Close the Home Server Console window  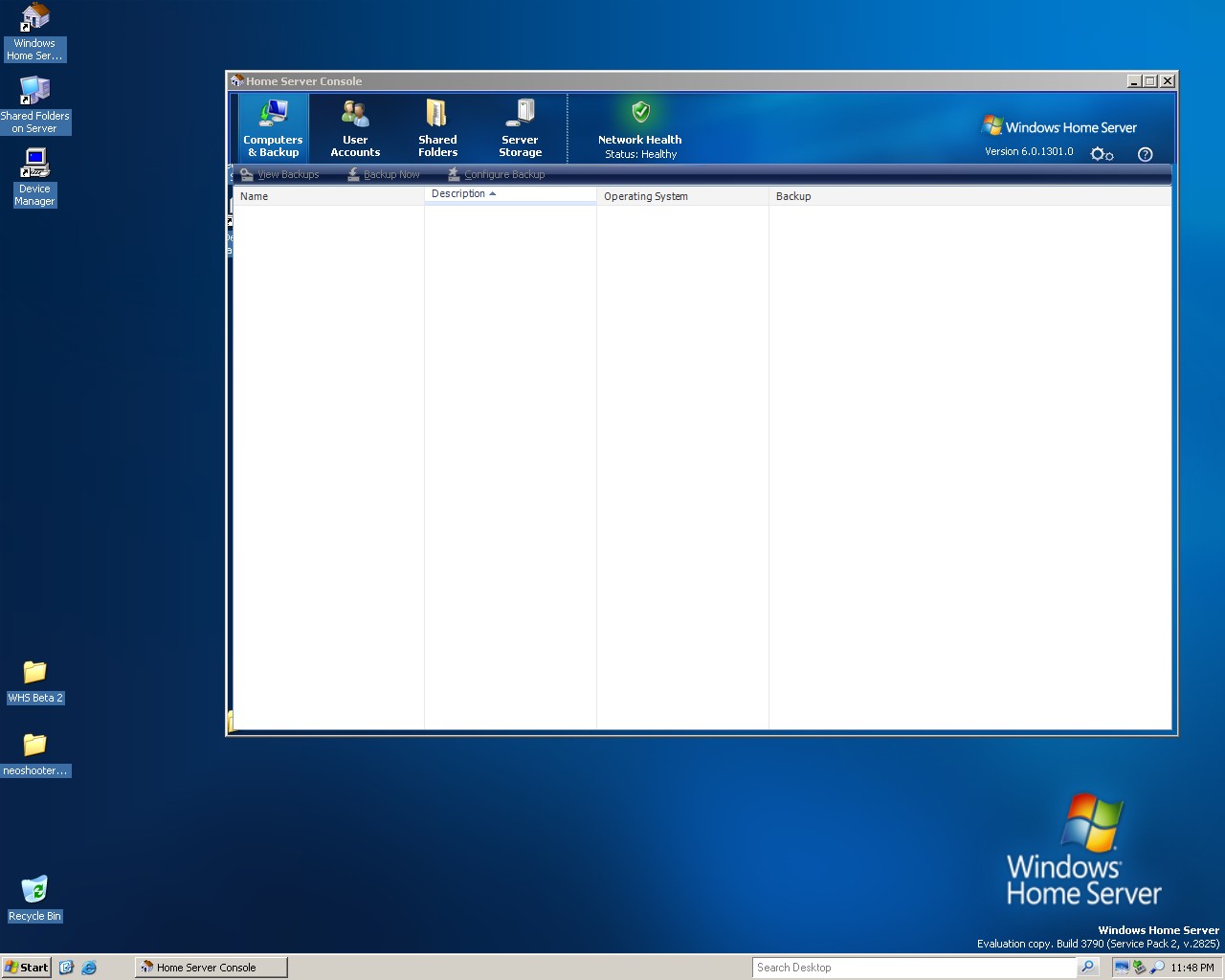[x=1168, y=81]
